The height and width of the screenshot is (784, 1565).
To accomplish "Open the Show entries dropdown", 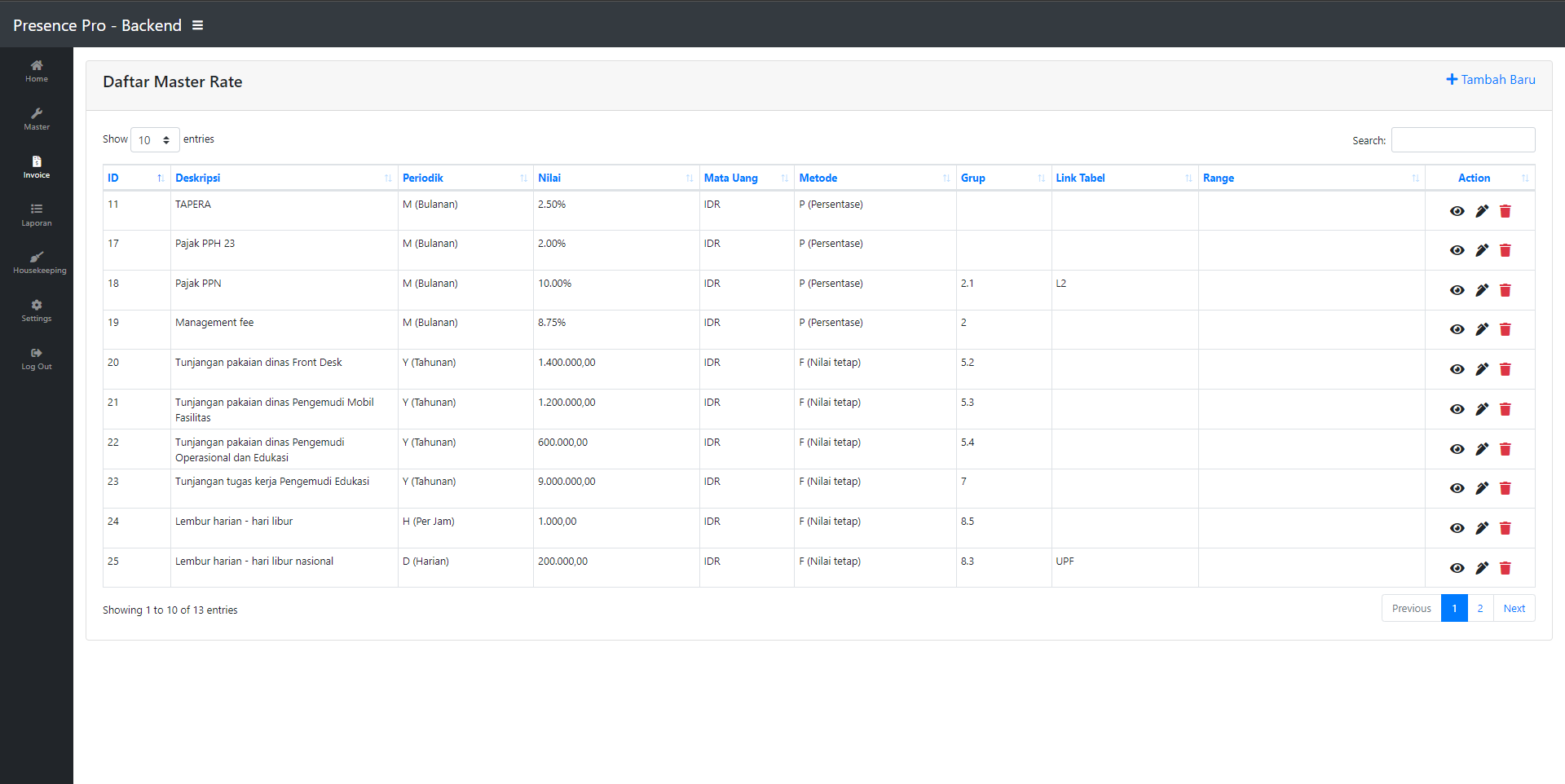I will click(x=155, y=140).
